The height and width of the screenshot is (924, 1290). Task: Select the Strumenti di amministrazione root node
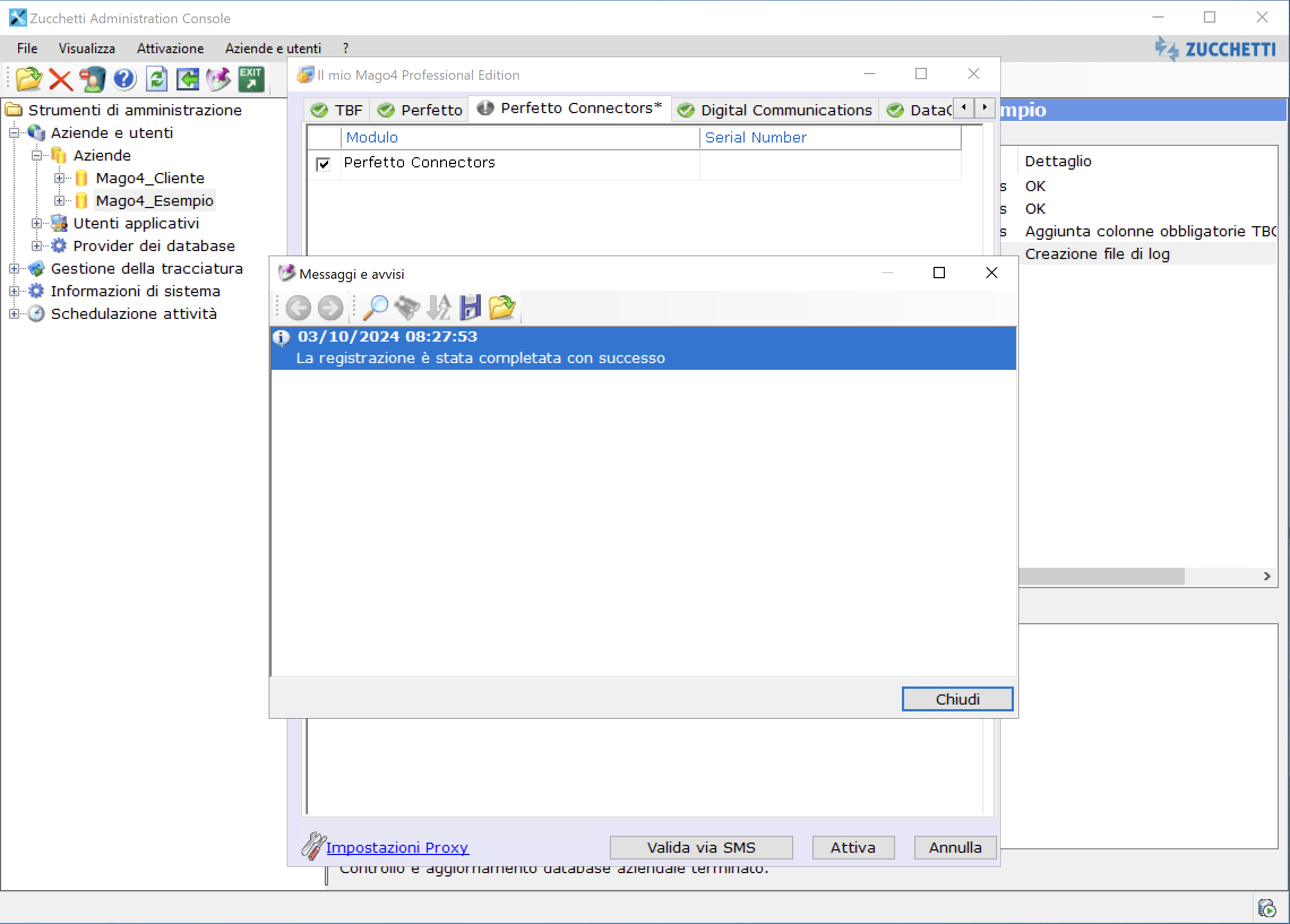tap(135, 110)
